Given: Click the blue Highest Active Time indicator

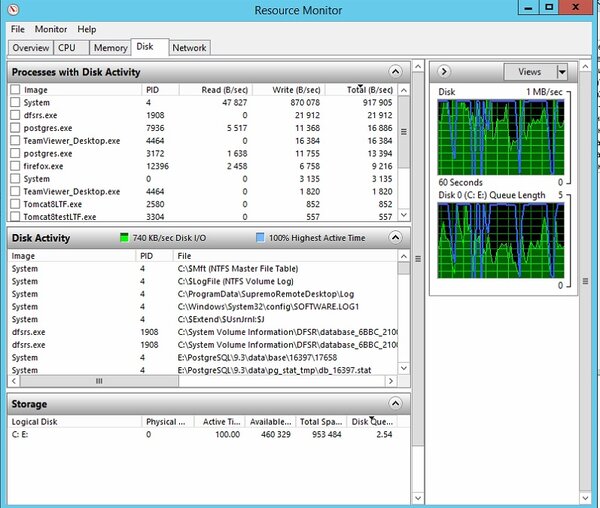Looking at the screenshot, I should pos(260,238).
